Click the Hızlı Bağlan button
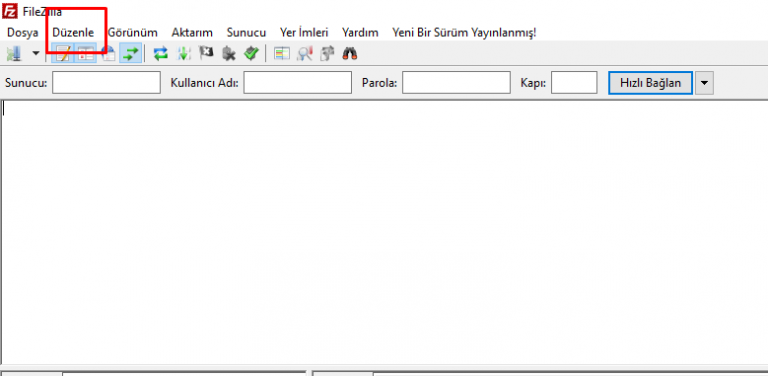Image resolution: width=768 pixels, height=376 pixels. 650,83
